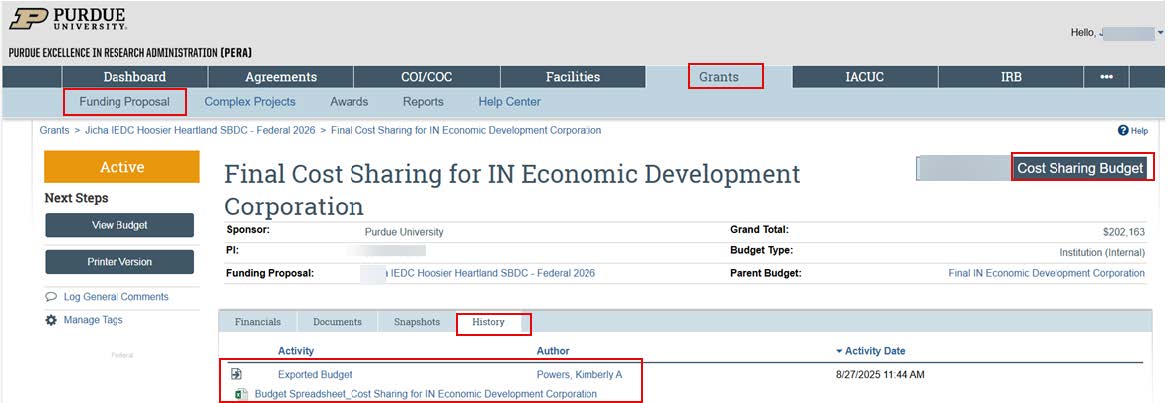The image size is (1173, 403).
Task: Open the Agreements navigation tab
Action: point(281,77)
